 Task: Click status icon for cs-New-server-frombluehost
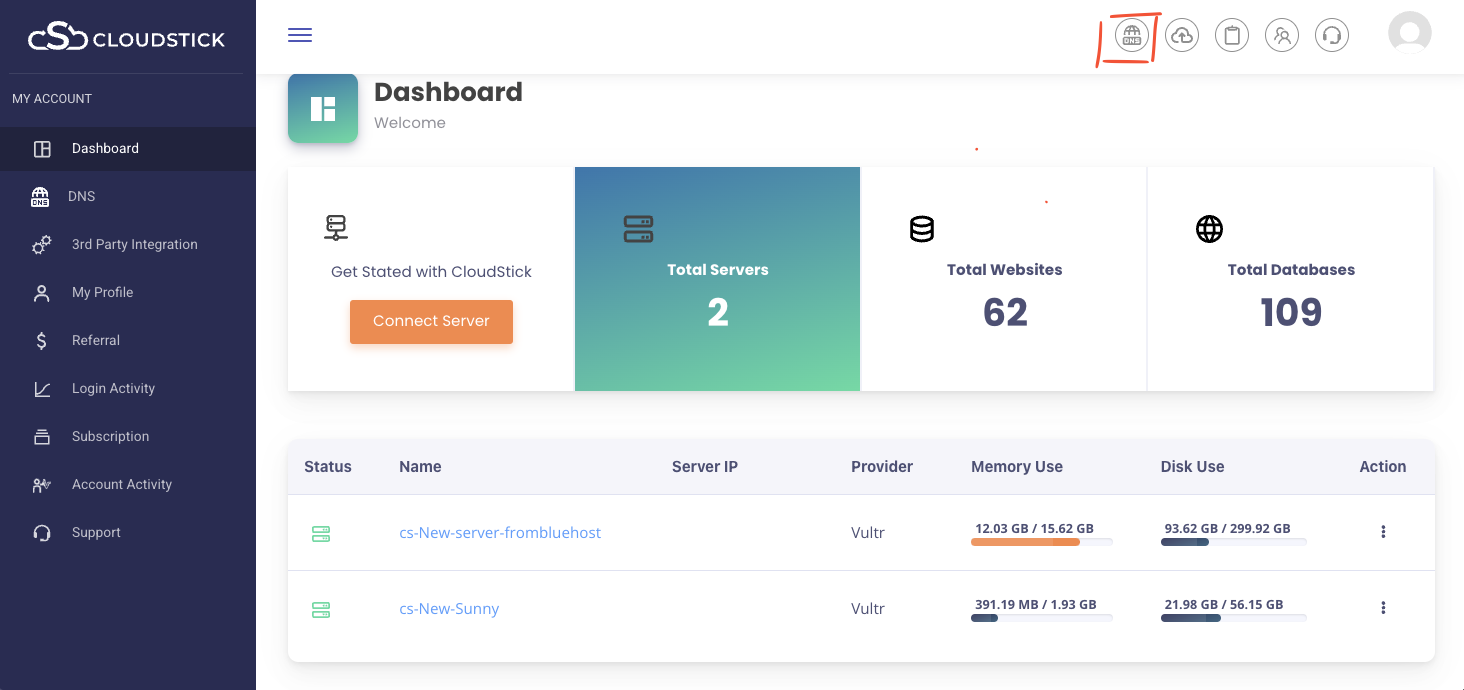tap(321, 534)
